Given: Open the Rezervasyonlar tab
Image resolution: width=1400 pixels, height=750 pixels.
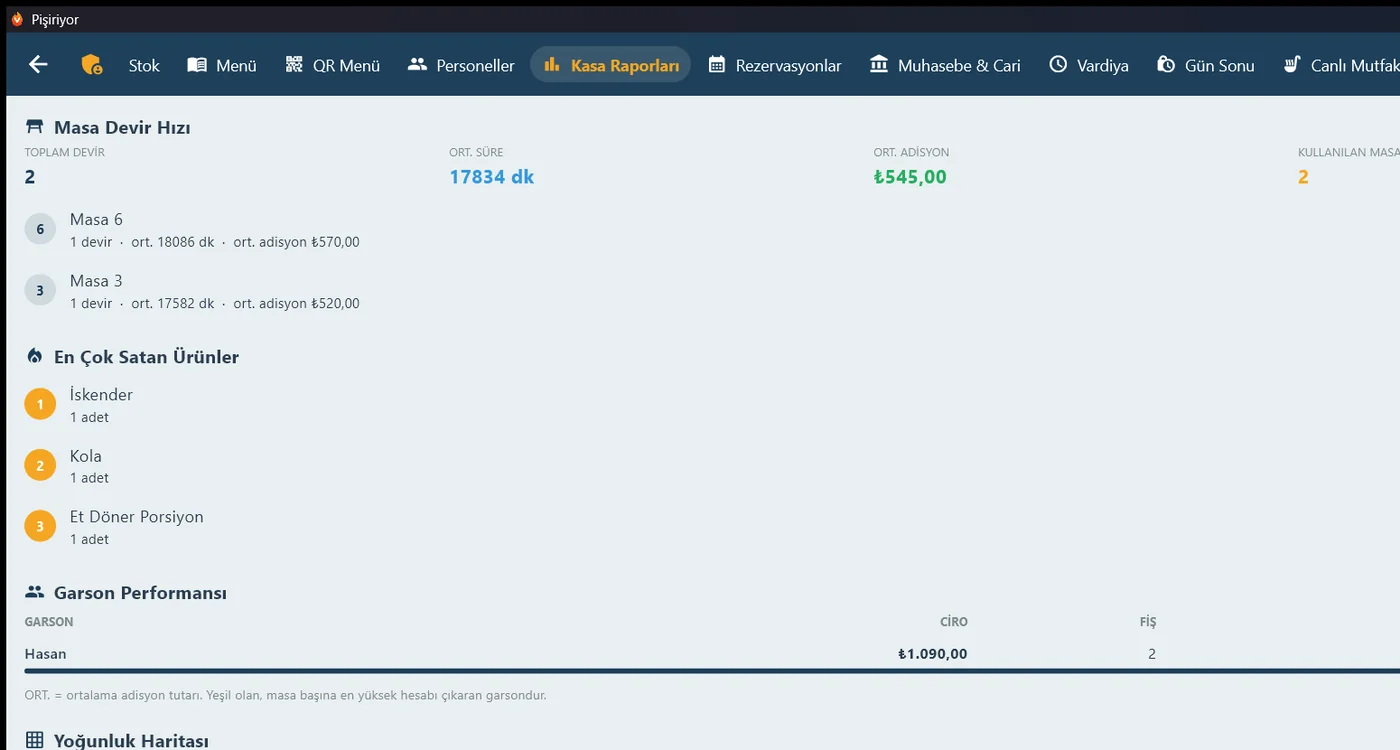Looking at the screenshot, I should coord(774,65).
